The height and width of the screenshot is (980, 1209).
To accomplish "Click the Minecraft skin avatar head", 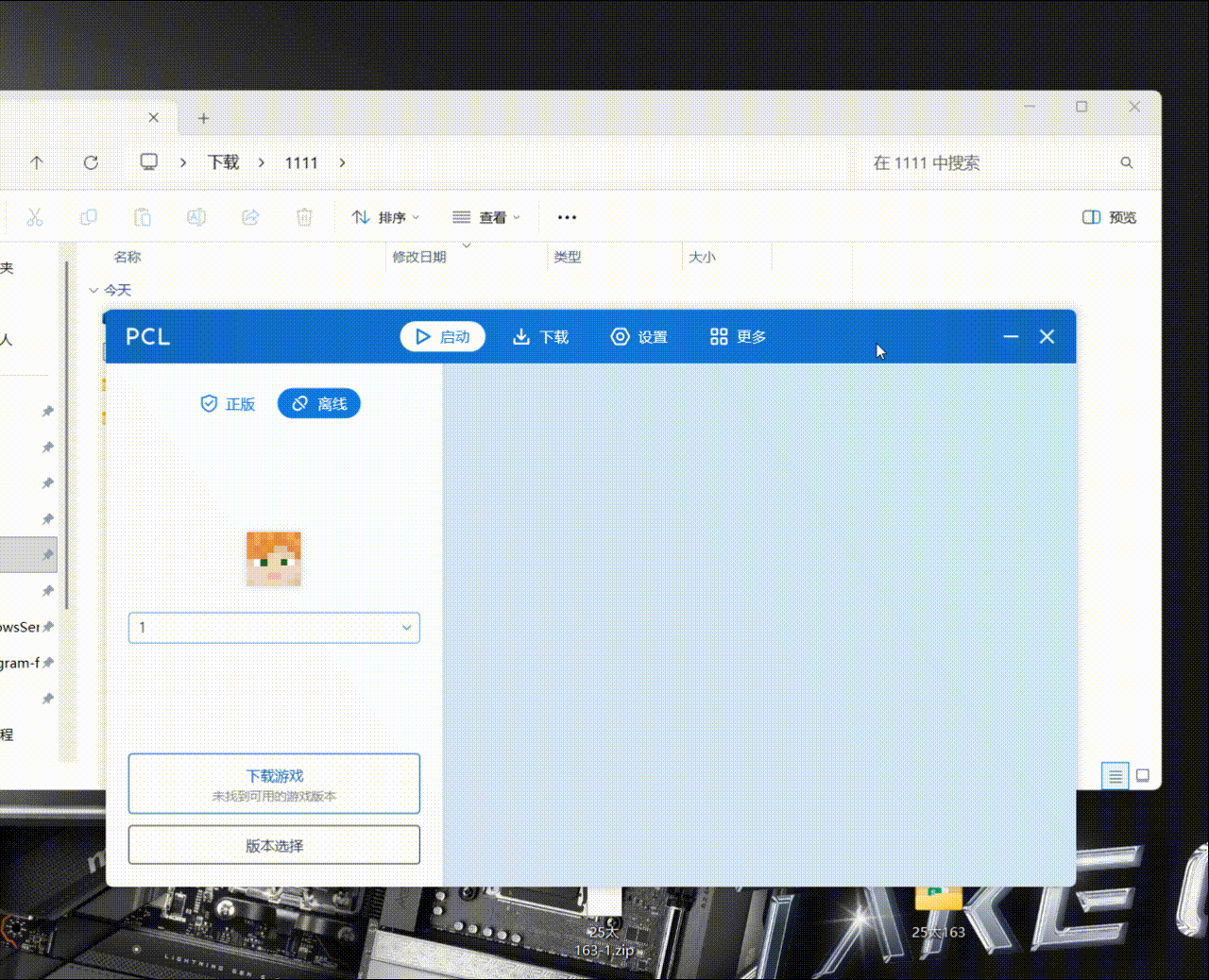I will pos(274,559).
